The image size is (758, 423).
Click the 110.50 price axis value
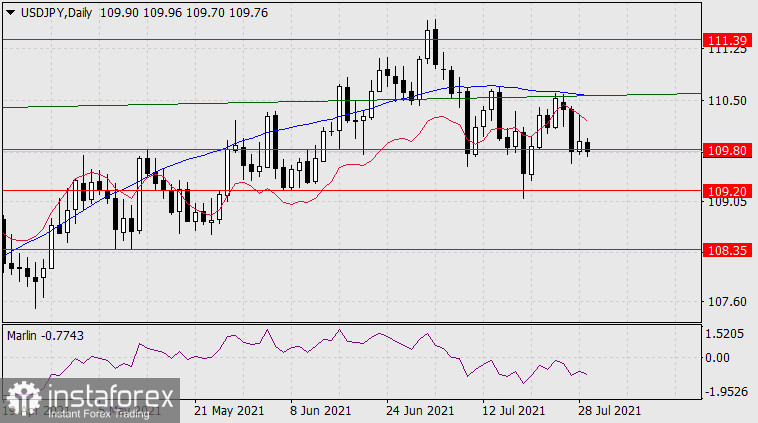pos(725,101)
